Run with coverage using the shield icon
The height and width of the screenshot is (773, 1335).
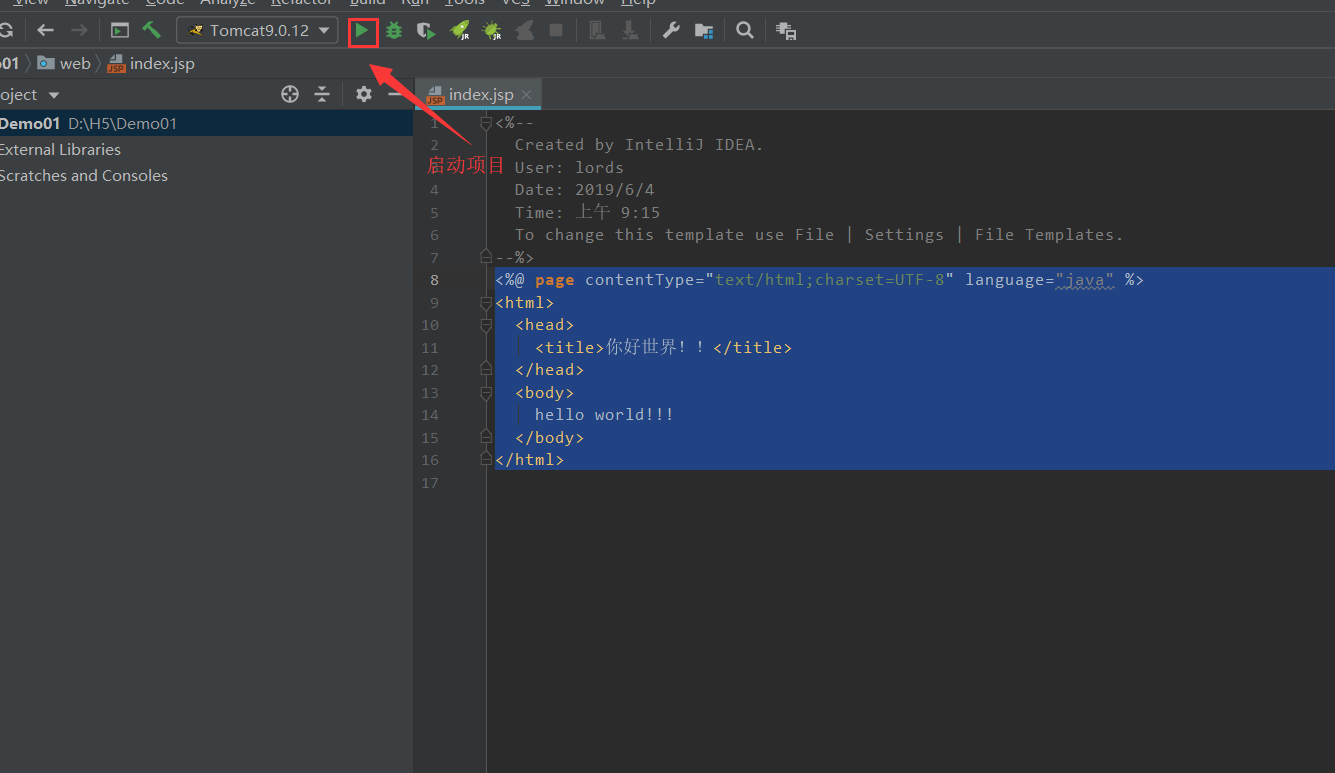click(426, 31)
